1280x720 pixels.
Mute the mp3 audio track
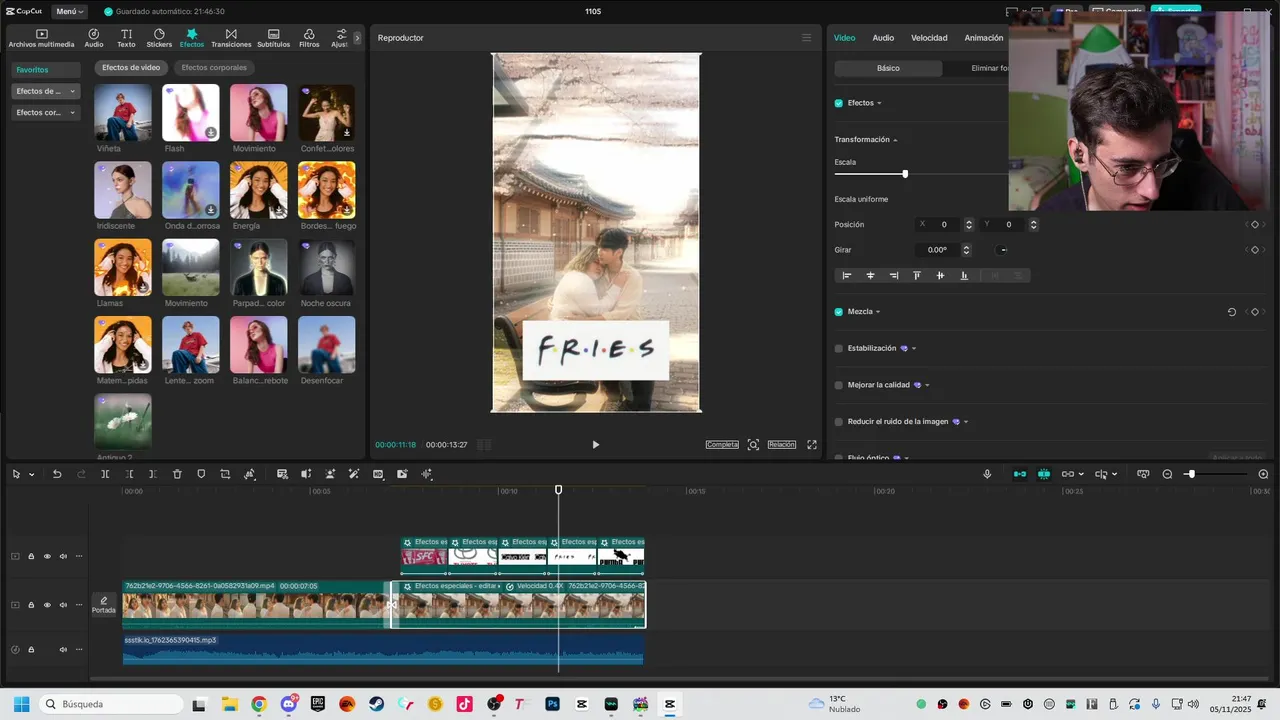tap(63, 650)
